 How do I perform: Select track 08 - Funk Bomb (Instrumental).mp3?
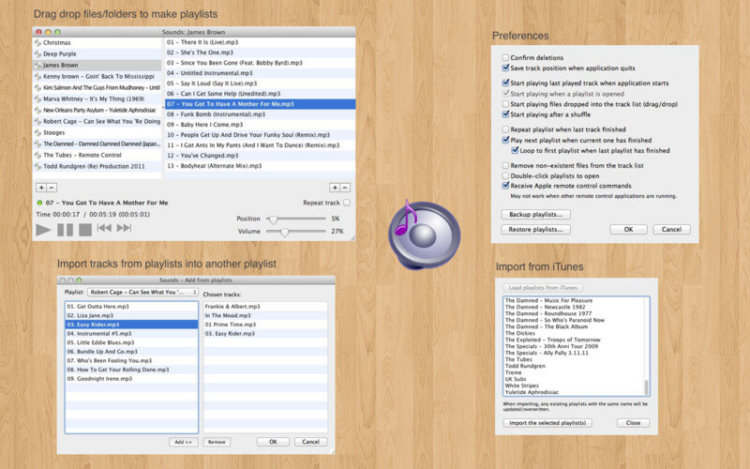[260, 114]
